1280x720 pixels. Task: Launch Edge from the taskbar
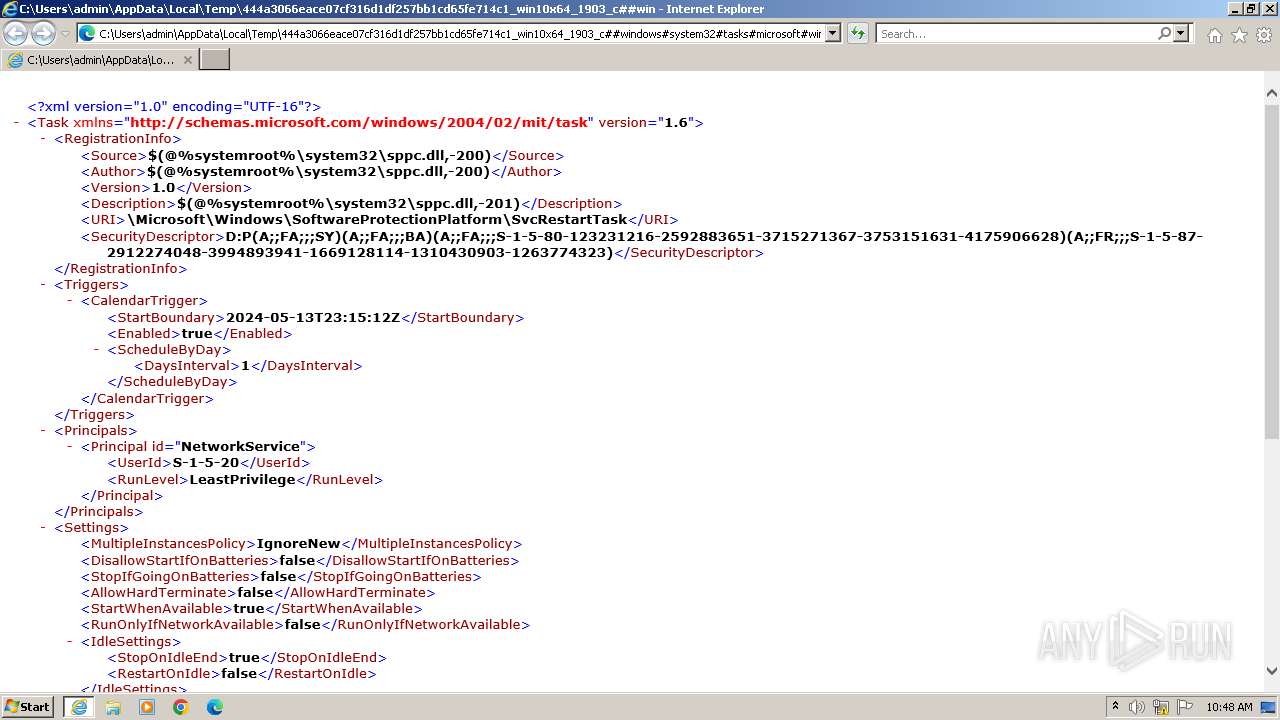point(215,707)
